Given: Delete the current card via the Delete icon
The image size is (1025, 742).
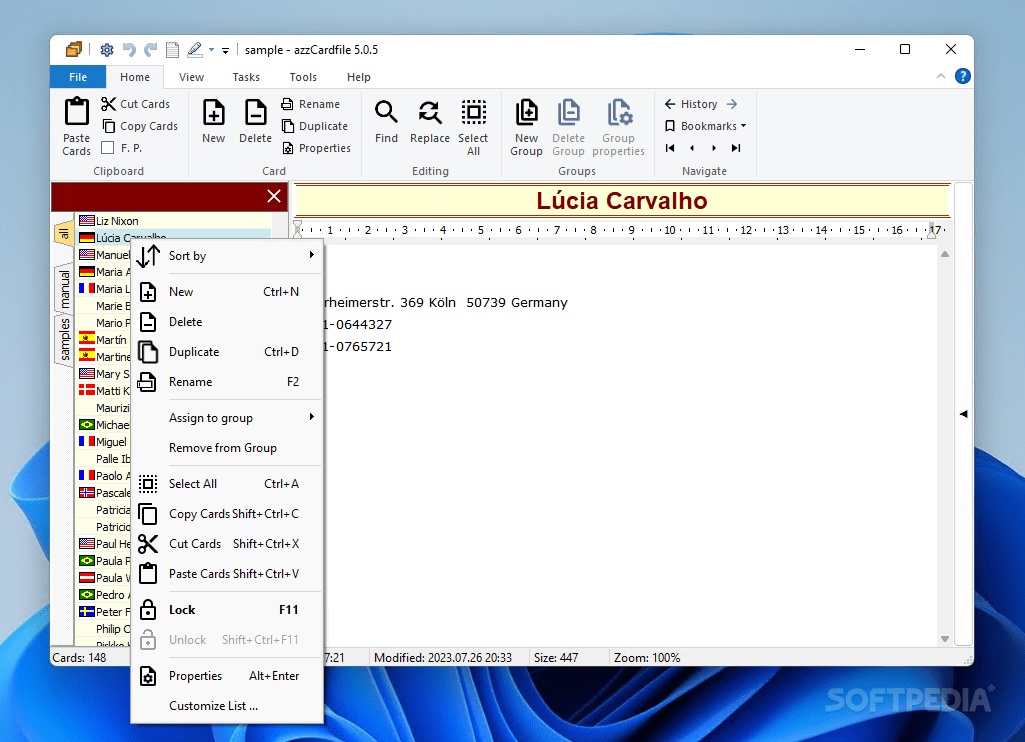Looking at the screenshot, I should 255,120.
